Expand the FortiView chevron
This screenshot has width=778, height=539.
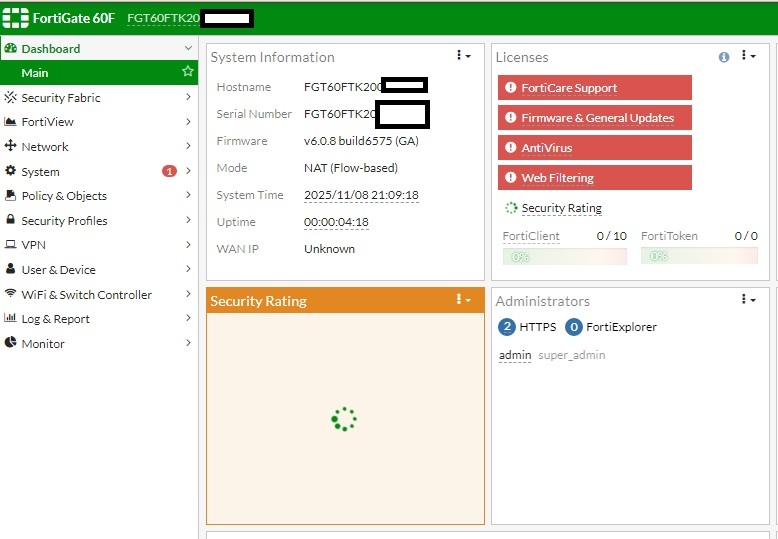(x=188, y=121)
